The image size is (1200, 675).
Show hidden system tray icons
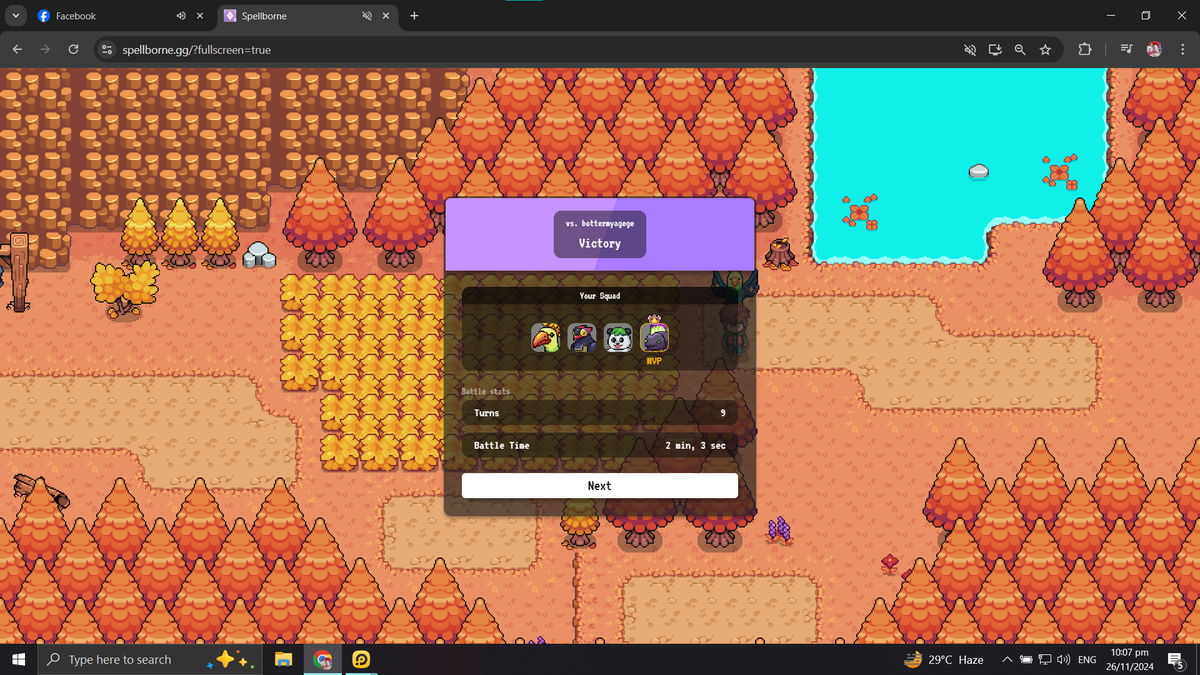1007,659
